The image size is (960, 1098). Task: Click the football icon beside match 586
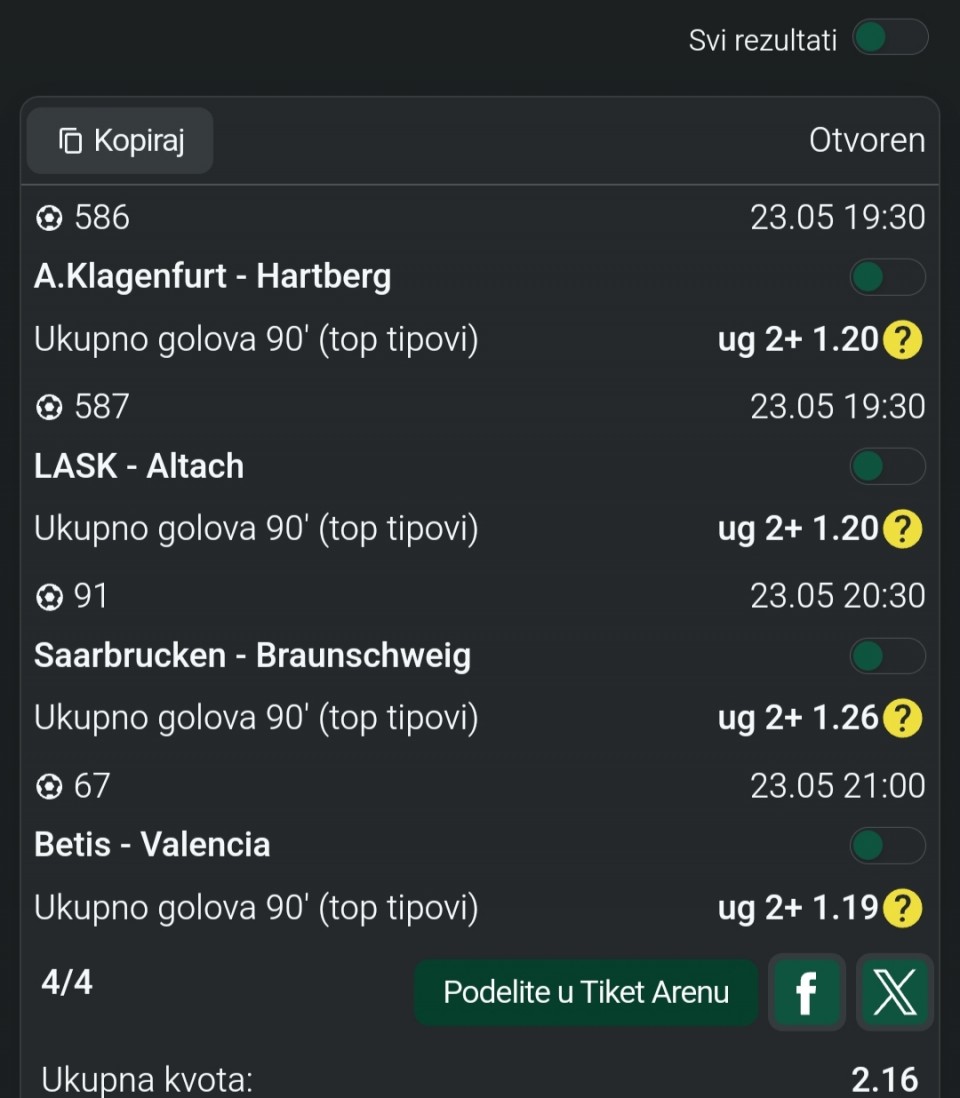tap(49, 218)
